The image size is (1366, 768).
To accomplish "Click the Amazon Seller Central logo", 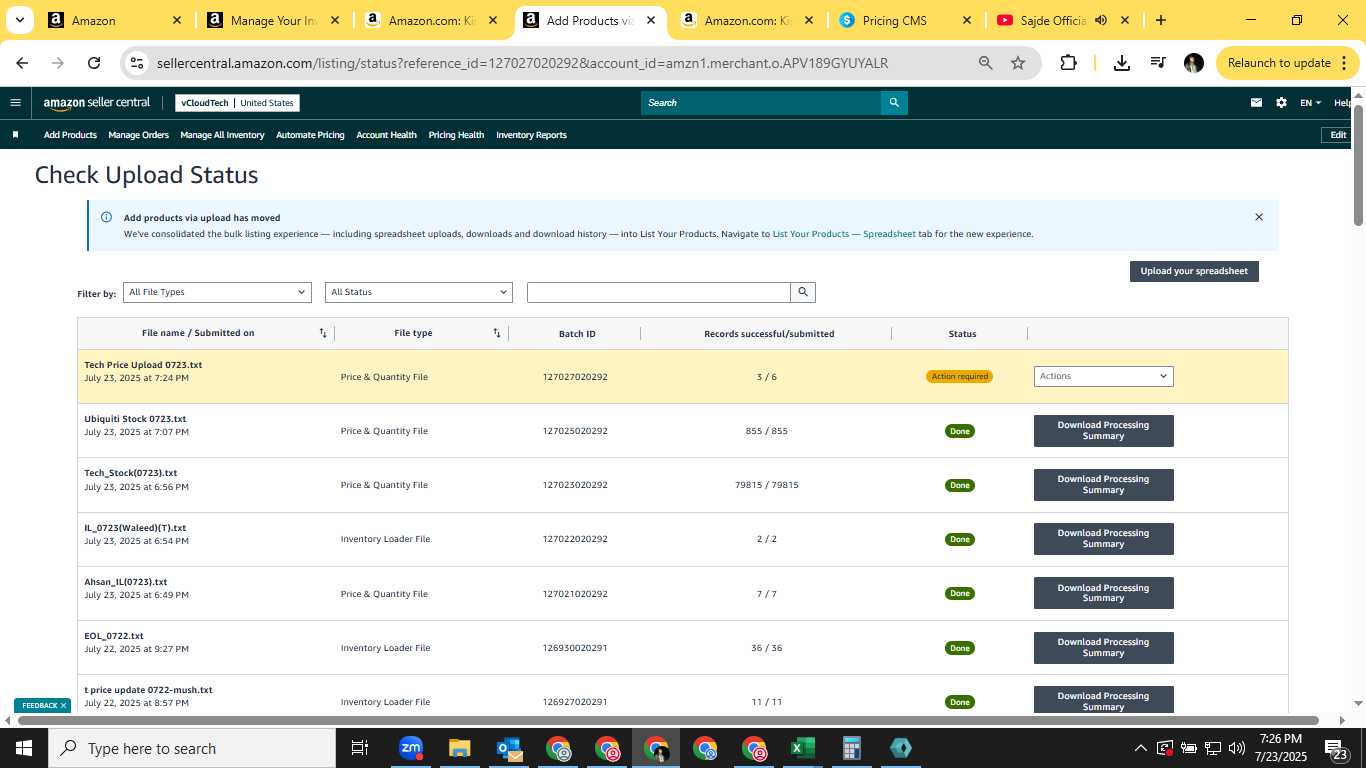I will [x=96, y=102].
